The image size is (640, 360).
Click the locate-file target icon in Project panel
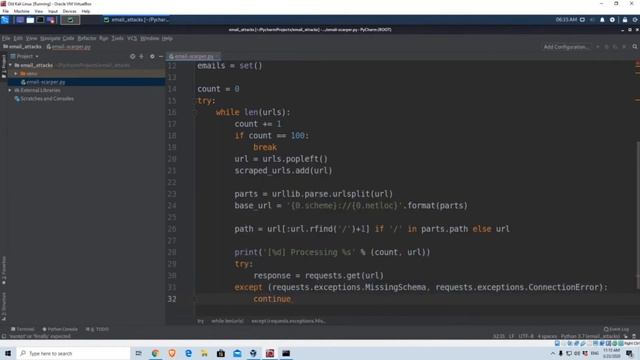tap(132, 56)
